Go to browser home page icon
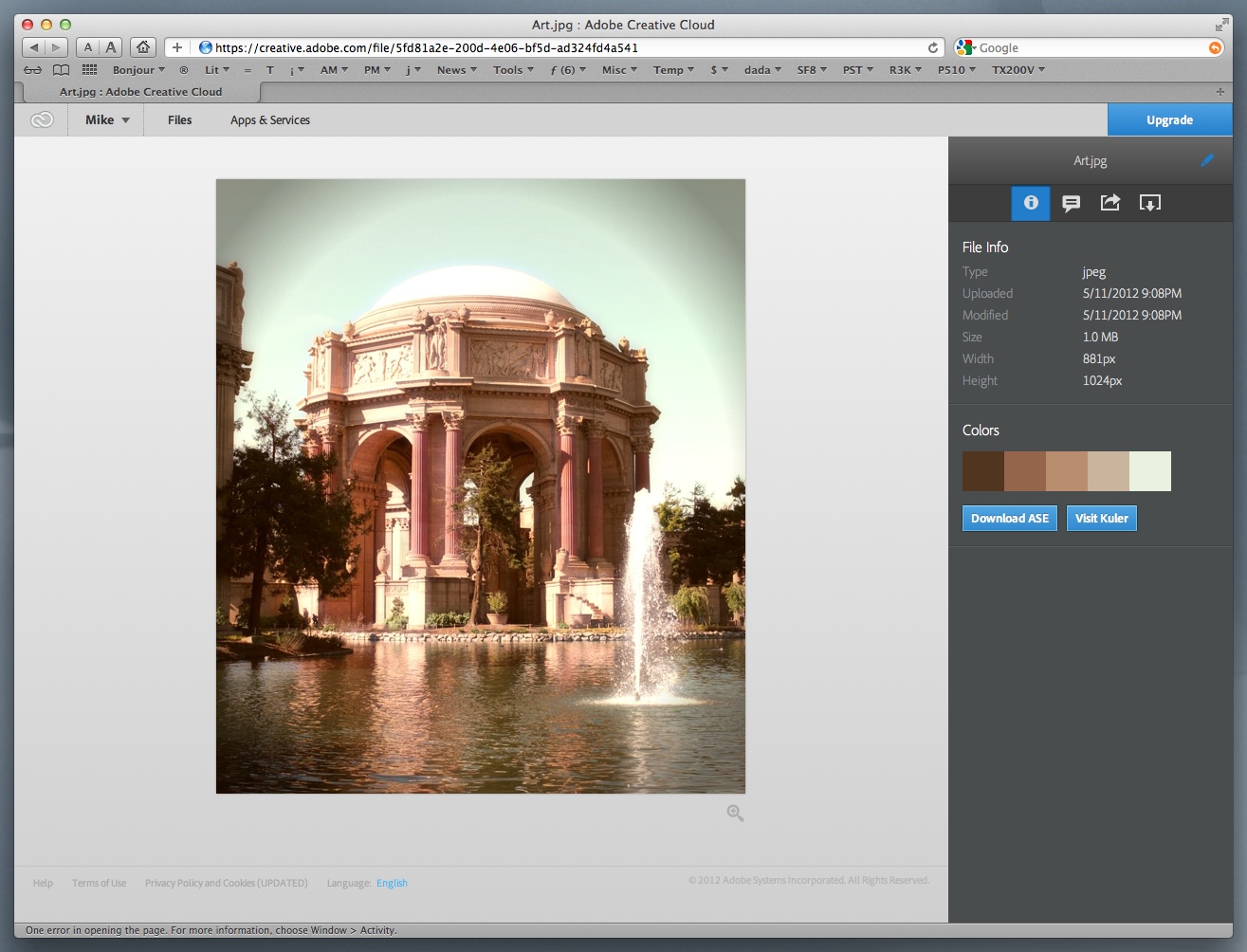This screenshot has width=1247, height=952. click(x=143, y=47)
